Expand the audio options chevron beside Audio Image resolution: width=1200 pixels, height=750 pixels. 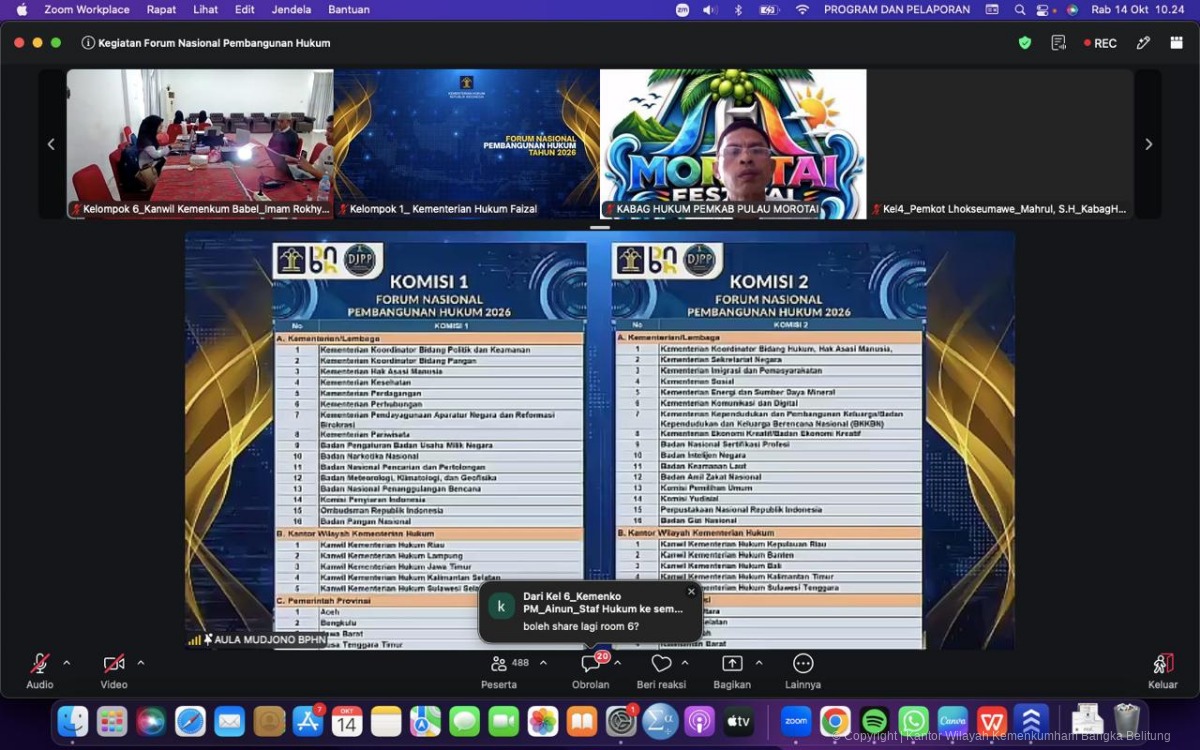pos(67,663)
